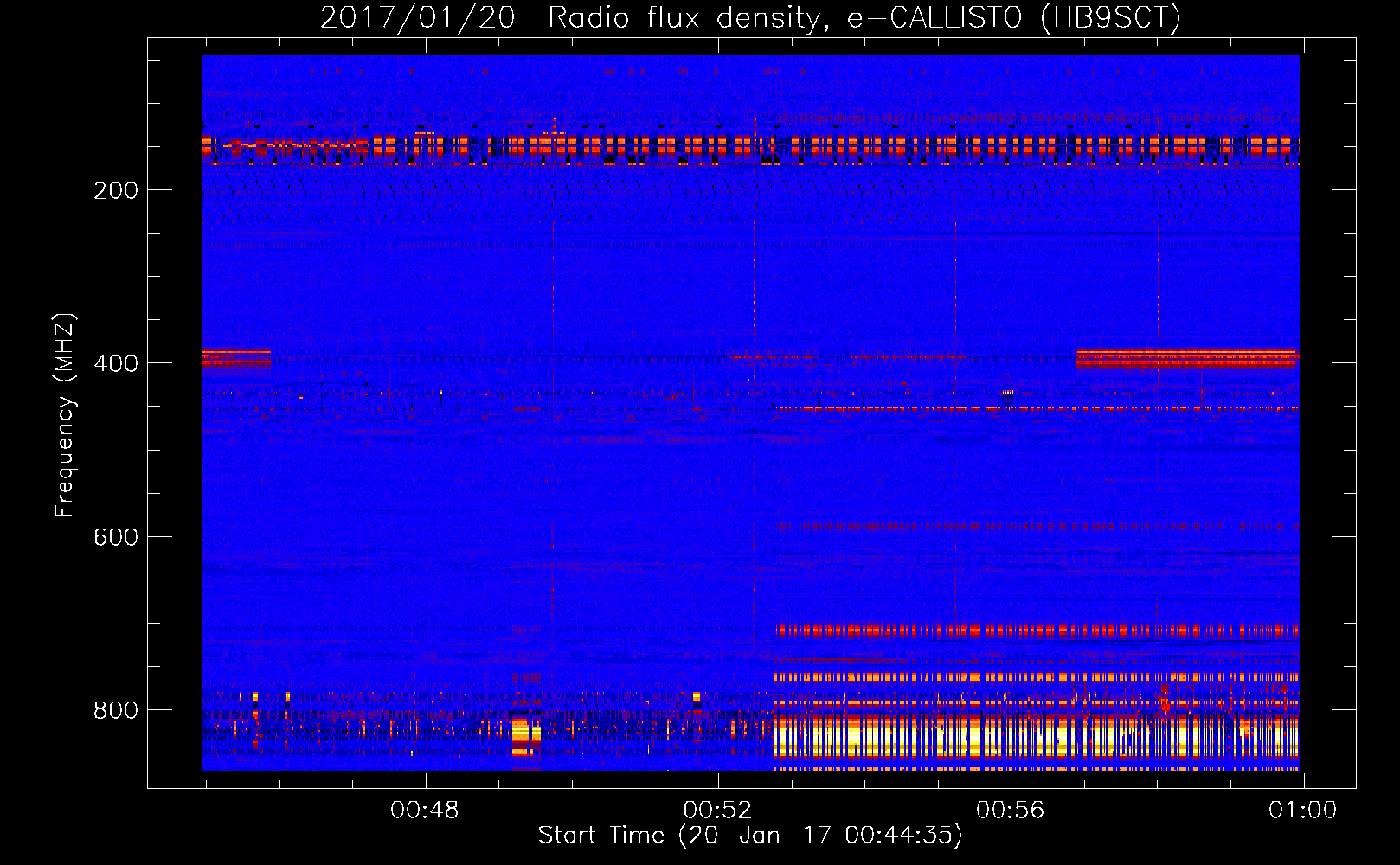Click the 800 frequency tick label
This screenshot has height=865, width=1400.
[116, 710]
